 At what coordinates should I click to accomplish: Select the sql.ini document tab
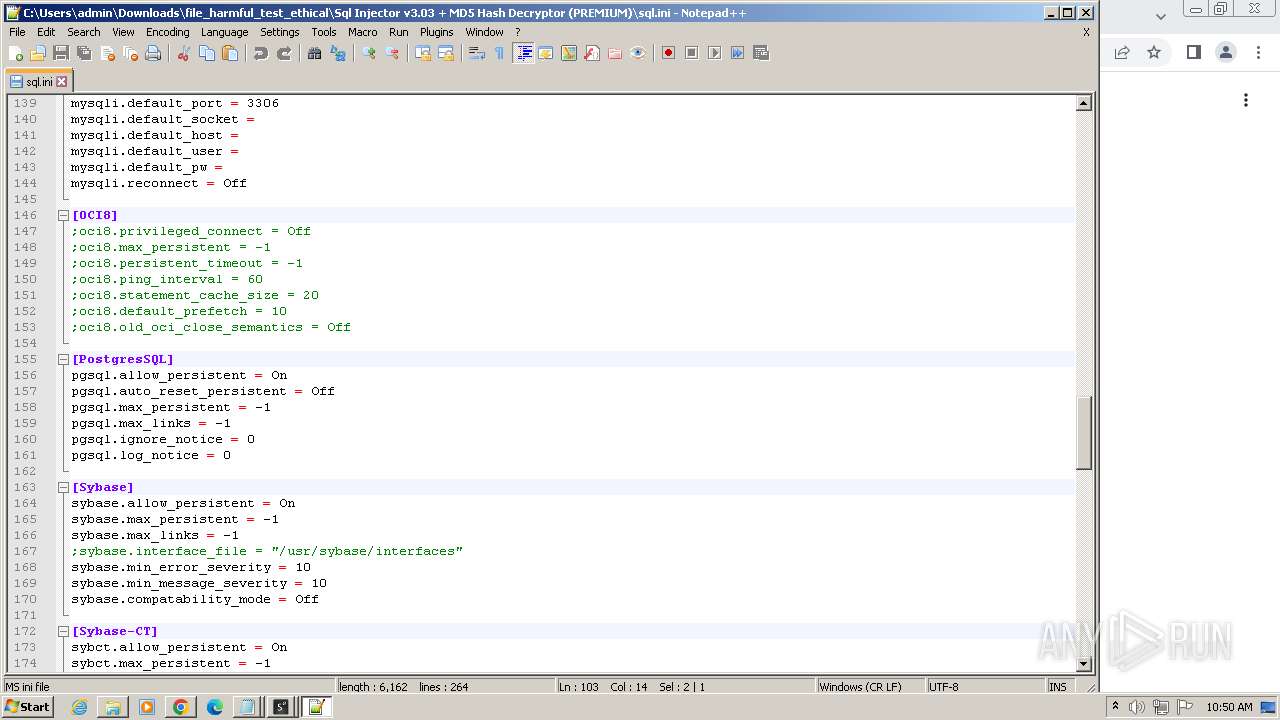point(39,82)
